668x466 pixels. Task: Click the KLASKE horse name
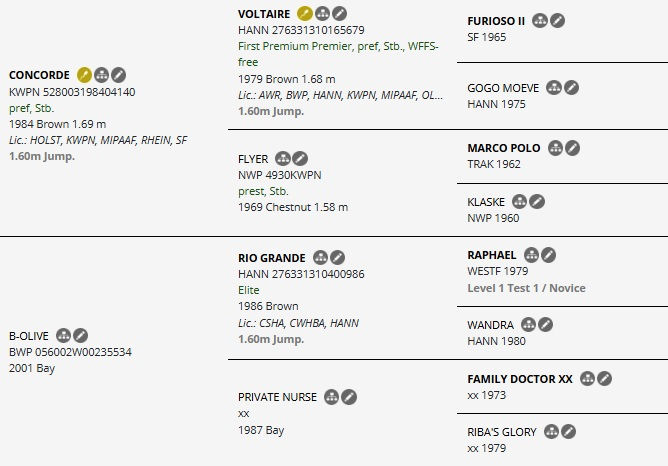(x=486, y=201)
